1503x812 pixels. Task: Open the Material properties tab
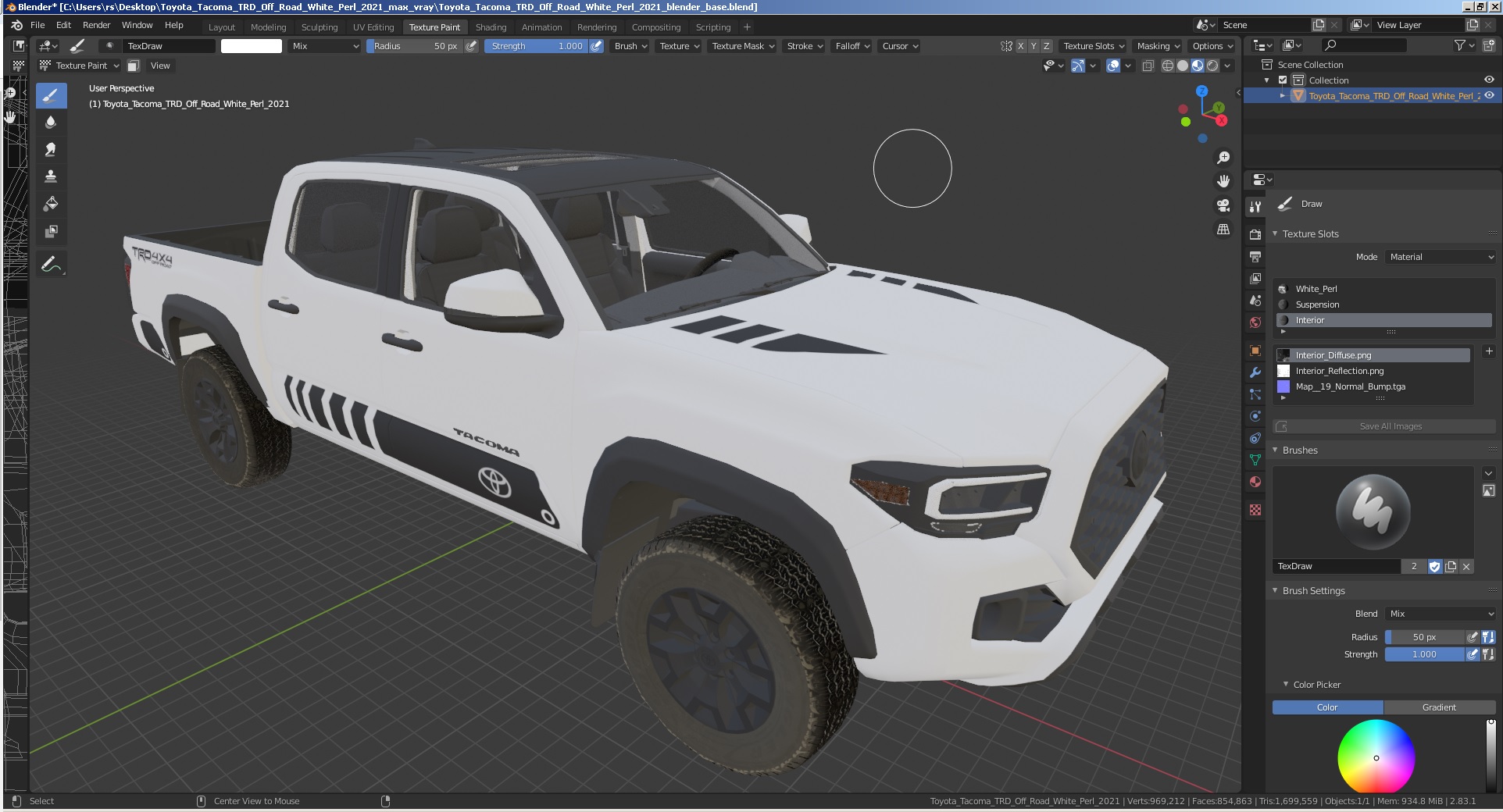click(1255, 482)
